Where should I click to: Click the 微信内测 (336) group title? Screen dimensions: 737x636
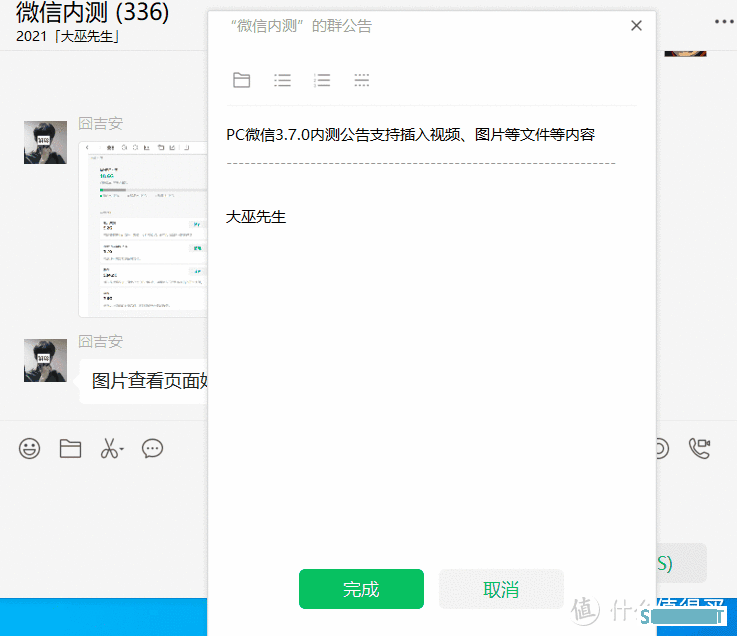coord(92,12)
